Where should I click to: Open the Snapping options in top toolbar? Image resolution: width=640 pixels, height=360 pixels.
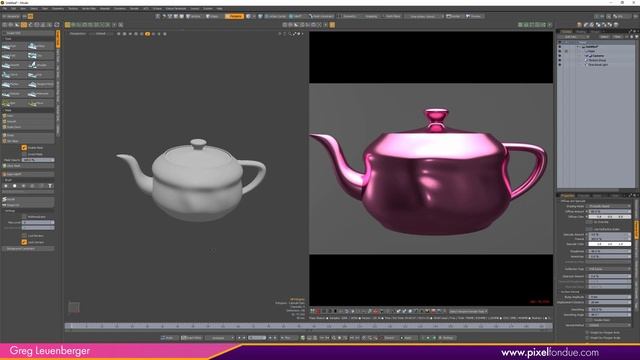click(370, 16)
